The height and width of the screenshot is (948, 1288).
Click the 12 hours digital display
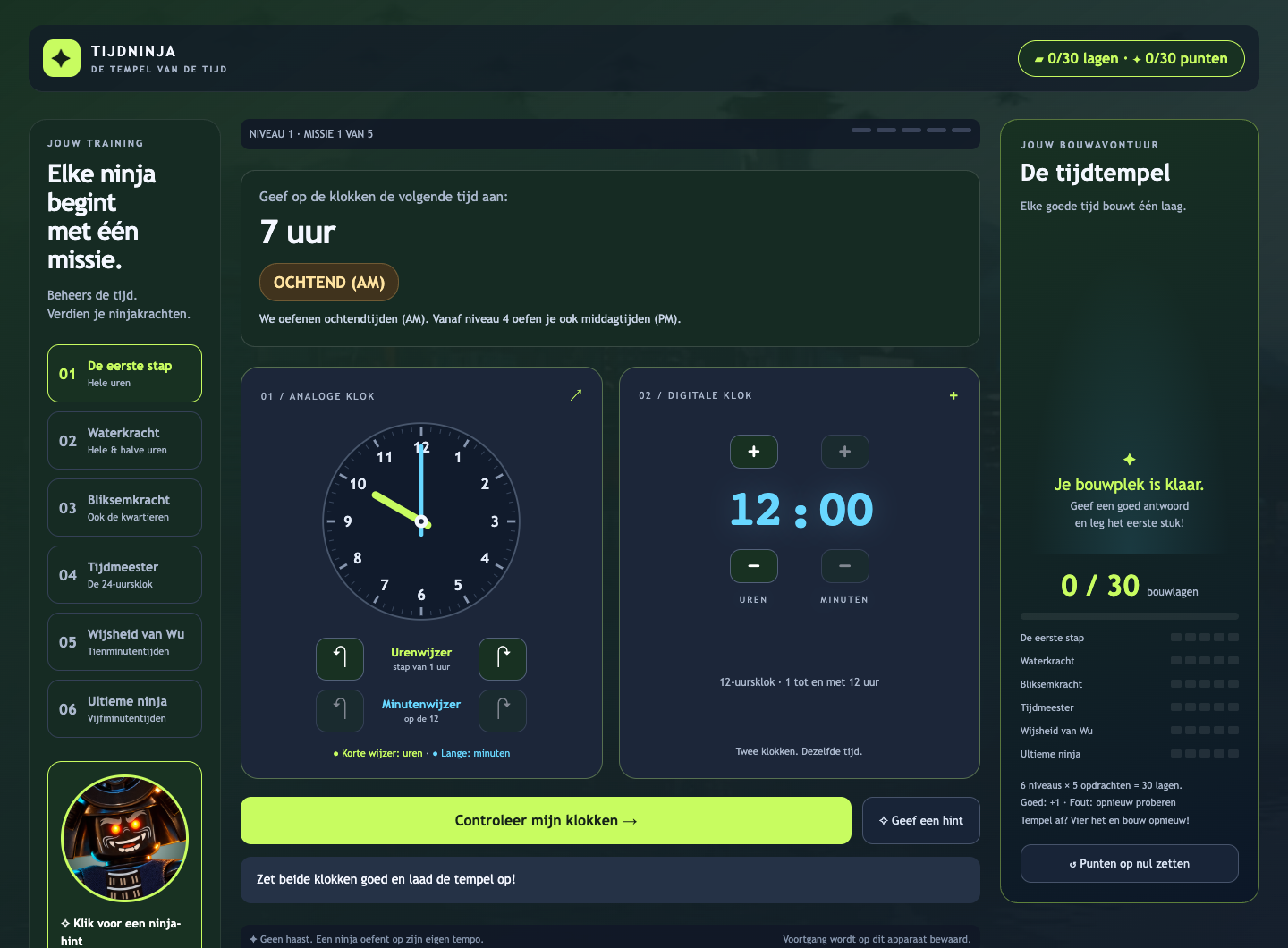756,510
